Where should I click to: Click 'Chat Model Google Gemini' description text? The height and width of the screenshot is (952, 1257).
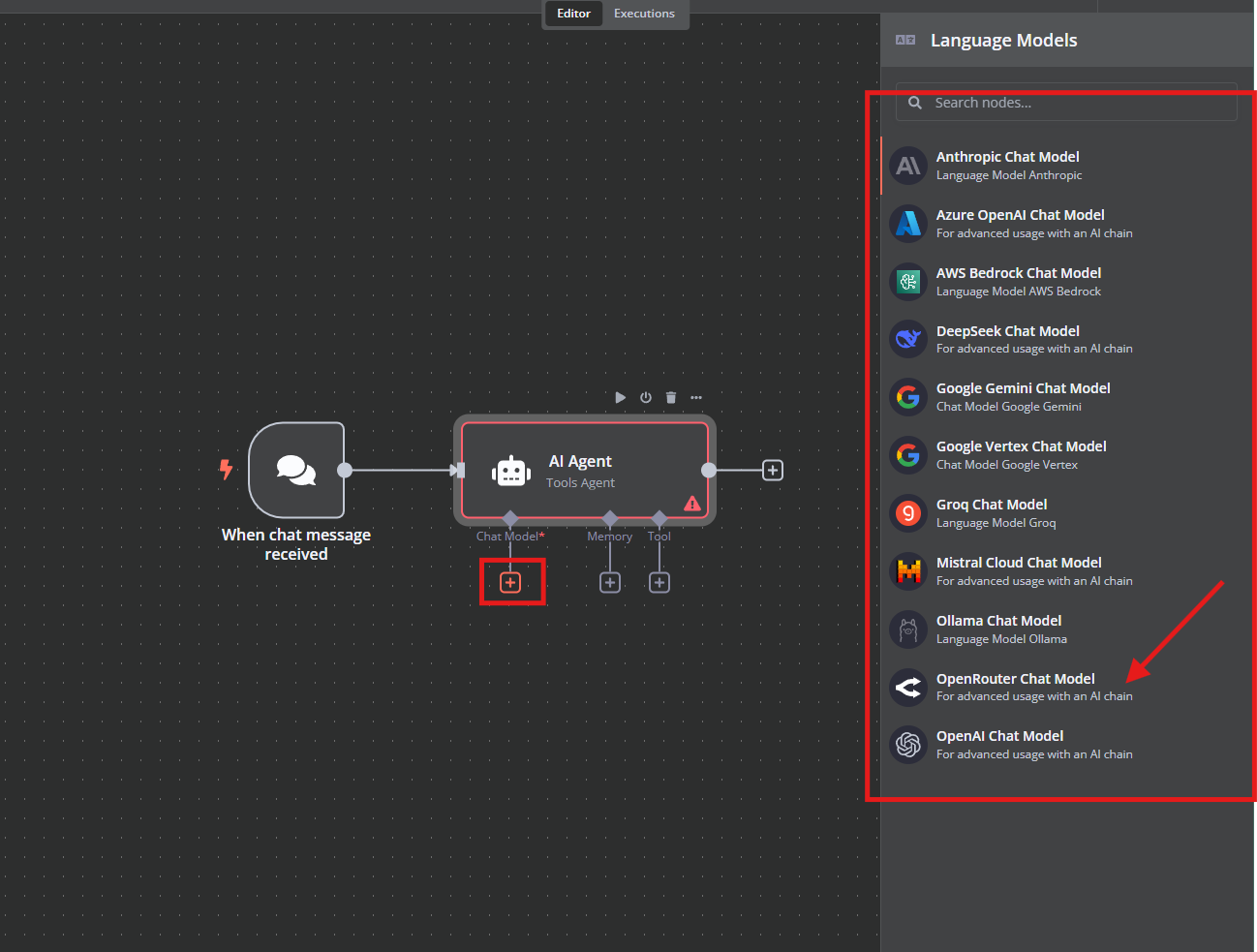1009,407
